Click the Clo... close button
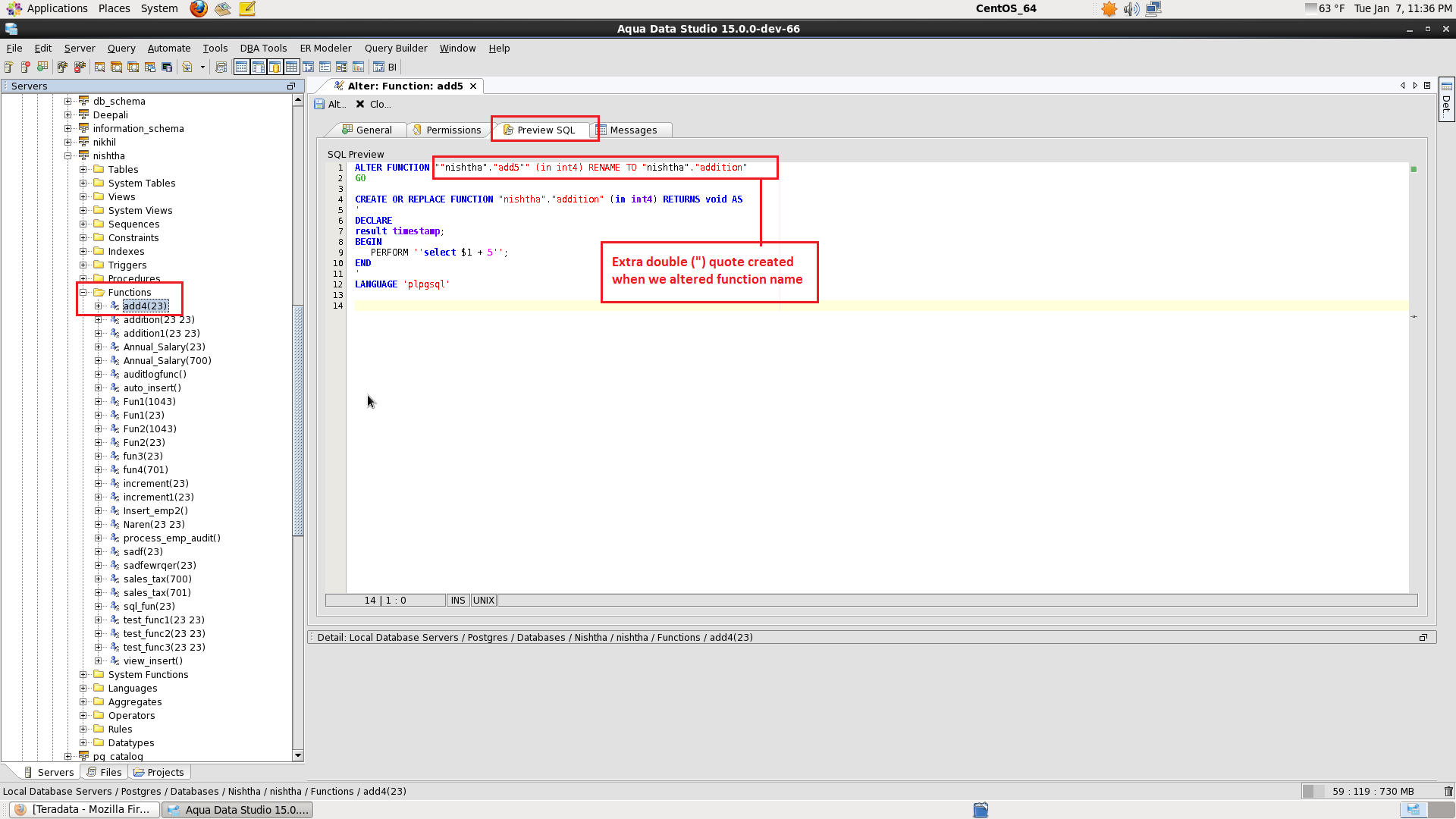Image resolution: width=1456 pixels, height=819 pixels. tap(373, 105)
